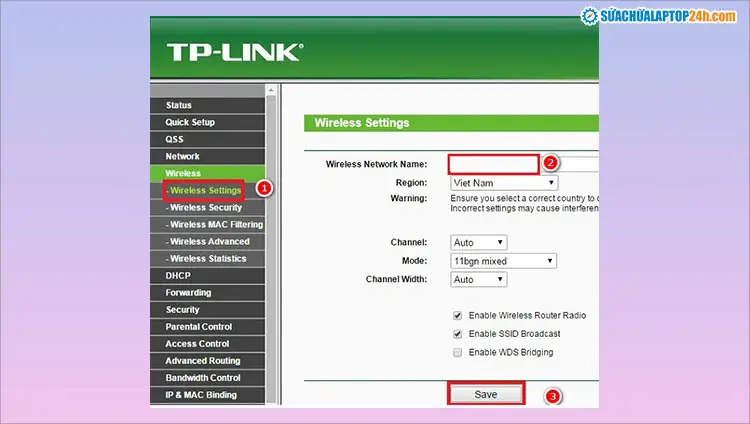The width and height of the screenshot is (750, 424).
Task: View Wireless Statistics page
Action: [x=207, y=258]
